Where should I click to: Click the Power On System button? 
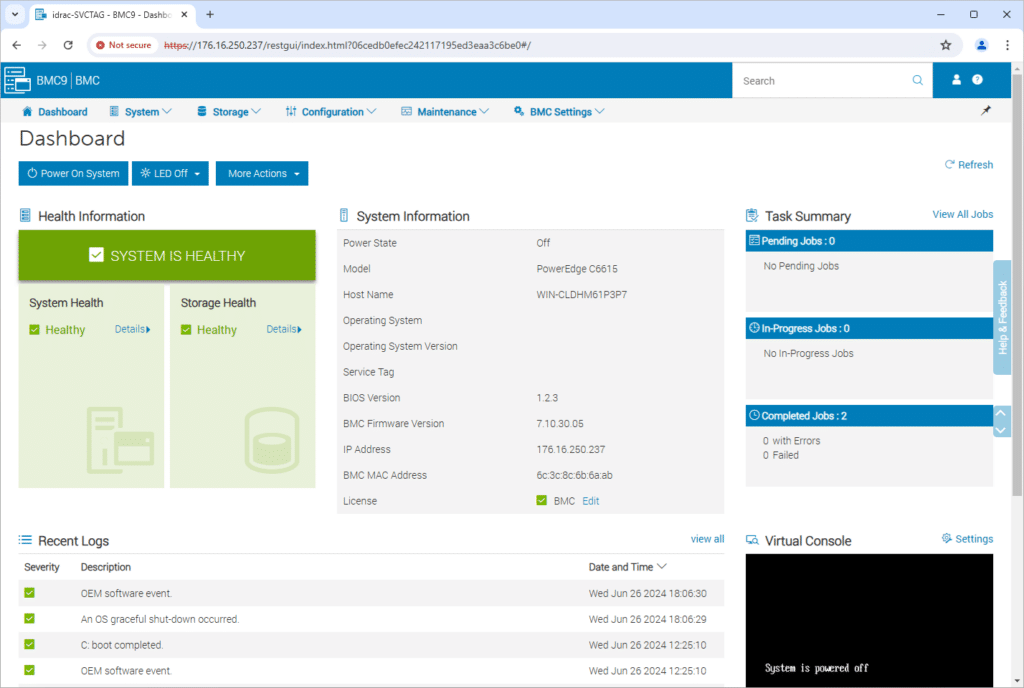pyautogui.click(x=73, y=174)
